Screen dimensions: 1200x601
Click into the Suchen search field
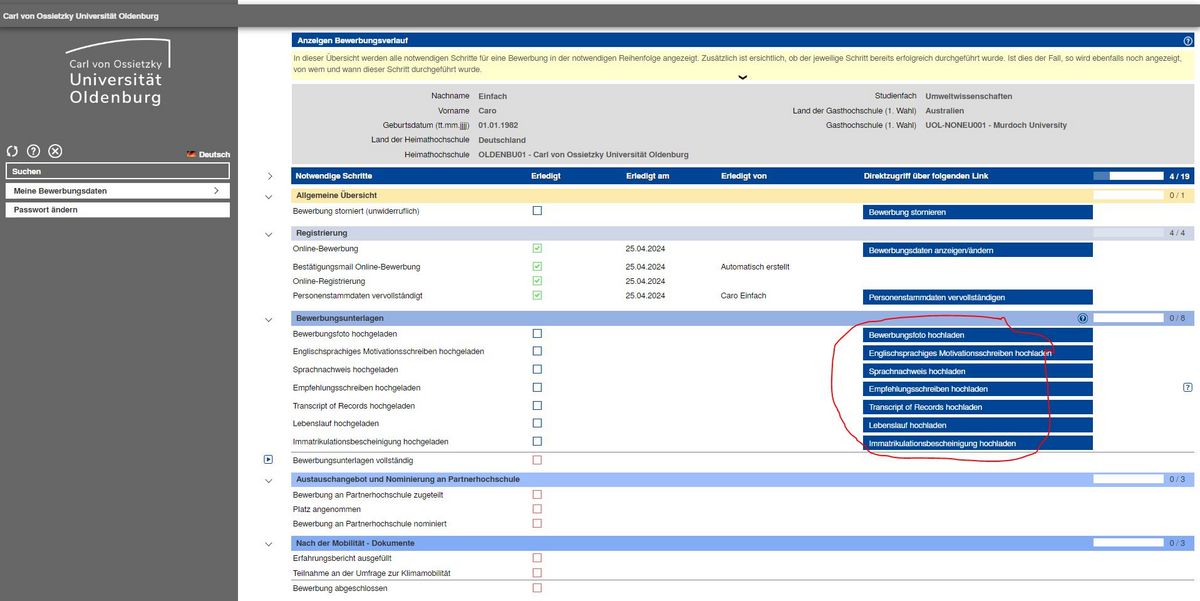tap(117, 171)
